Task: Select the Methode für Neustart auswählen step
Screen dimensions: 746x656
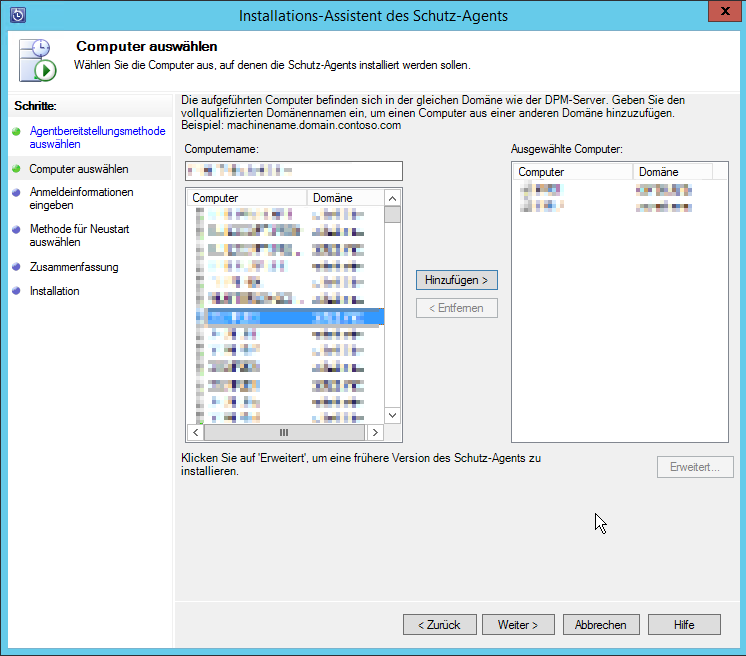Action: [x=79, y=236]
